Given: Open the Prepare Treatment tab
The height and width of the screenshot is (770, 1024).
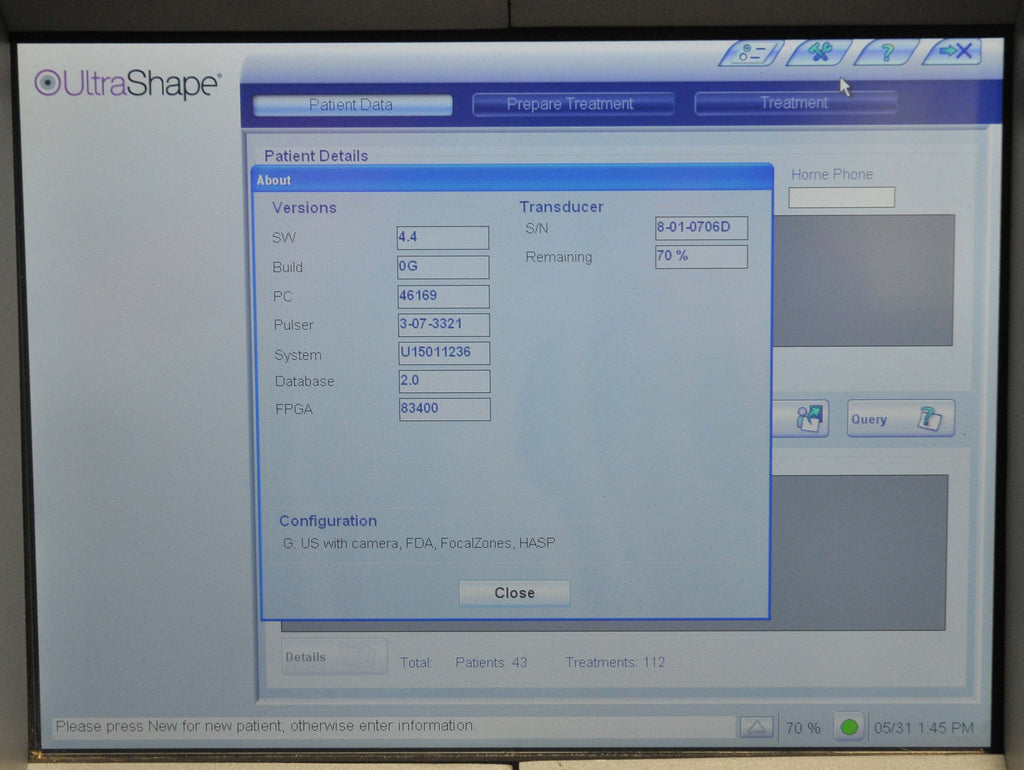Looking at the screenshot, I should pyautogui.click(x=572, y=104).
